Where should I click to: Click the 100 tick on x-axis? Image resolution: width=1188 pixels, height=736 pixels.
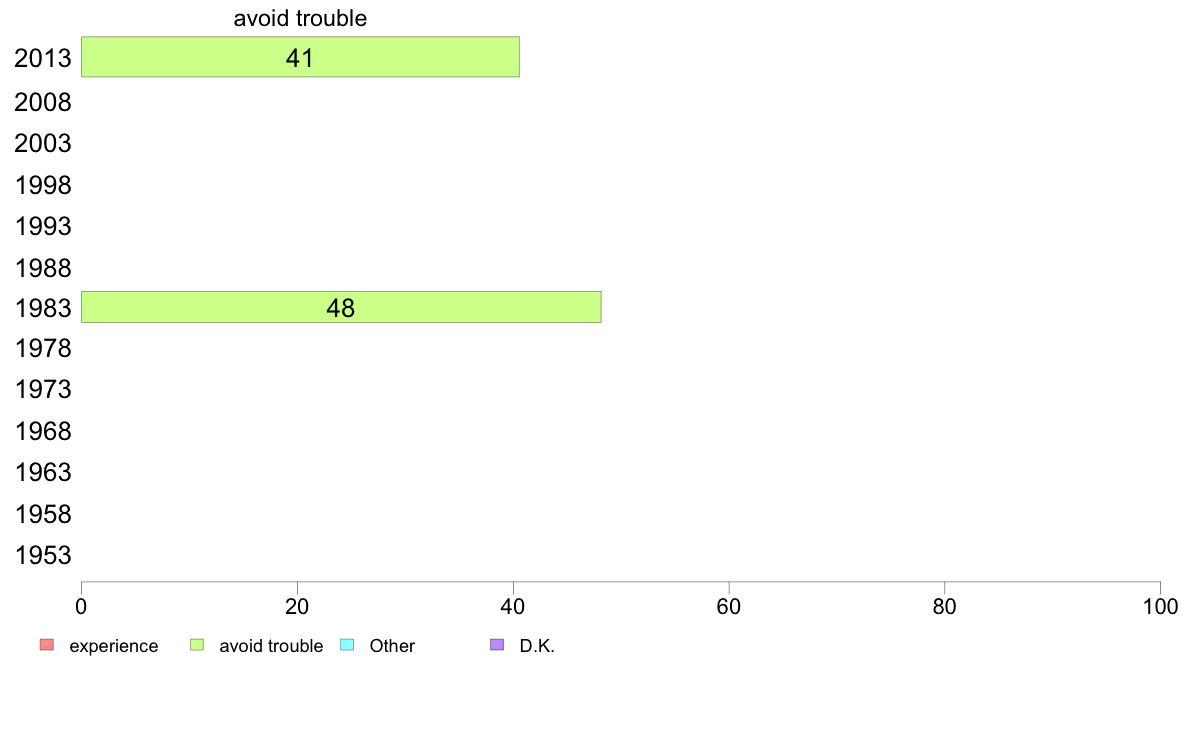[1160, 606]
